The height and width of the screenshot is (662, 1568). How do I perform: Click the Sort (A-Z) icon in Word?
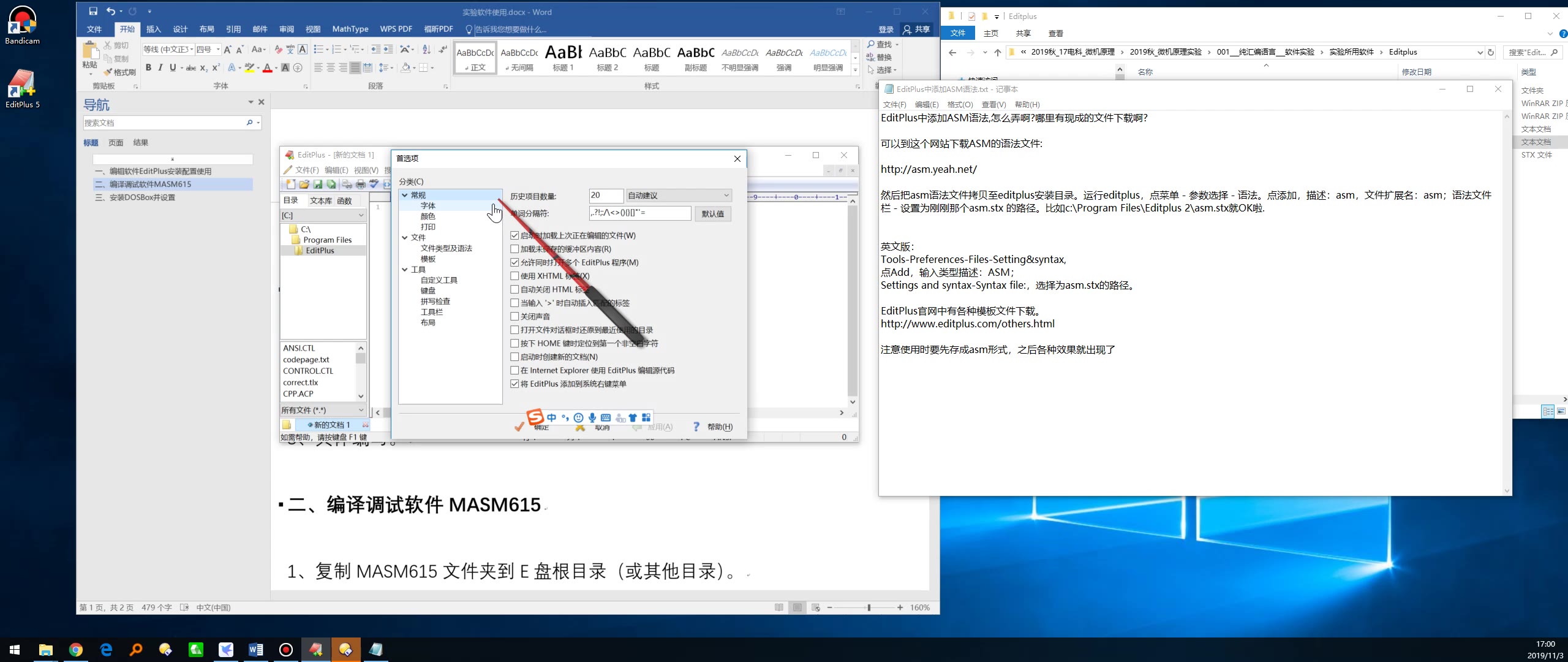pyautogui.click(x=426, y=50)
